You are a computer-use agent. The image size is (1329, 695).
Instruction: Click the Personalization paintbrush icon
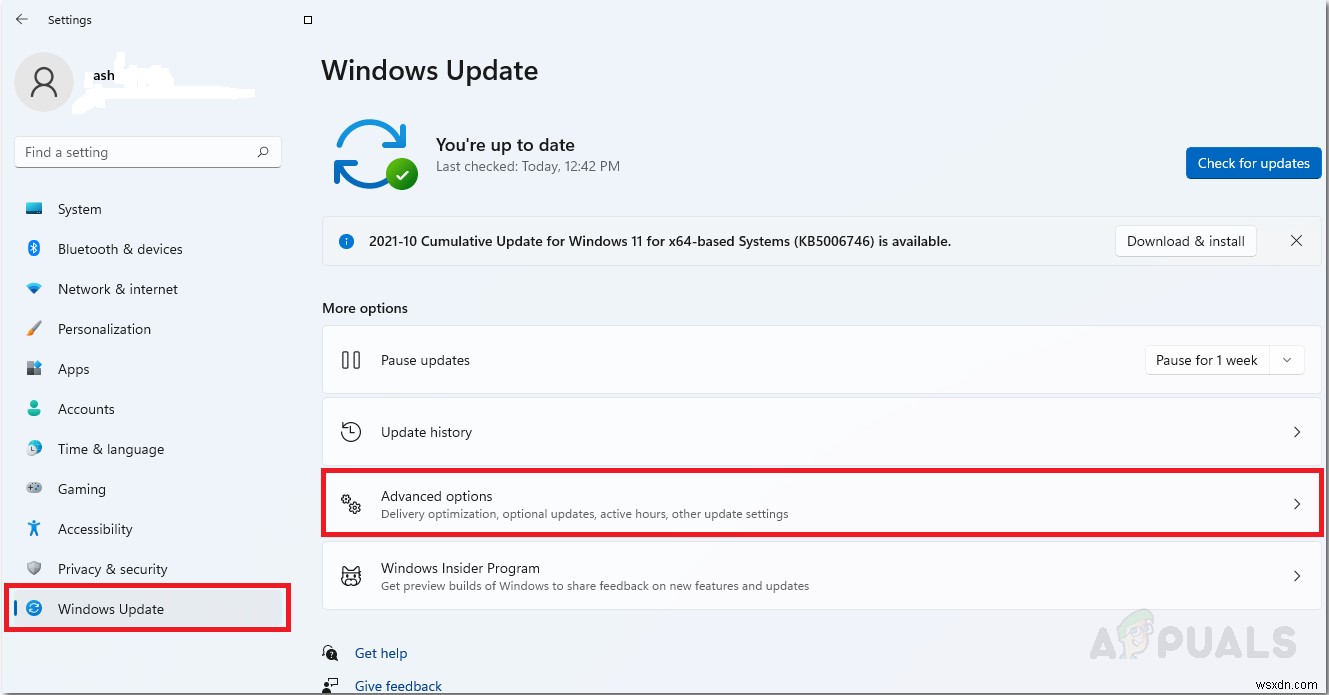click(34, 329)
